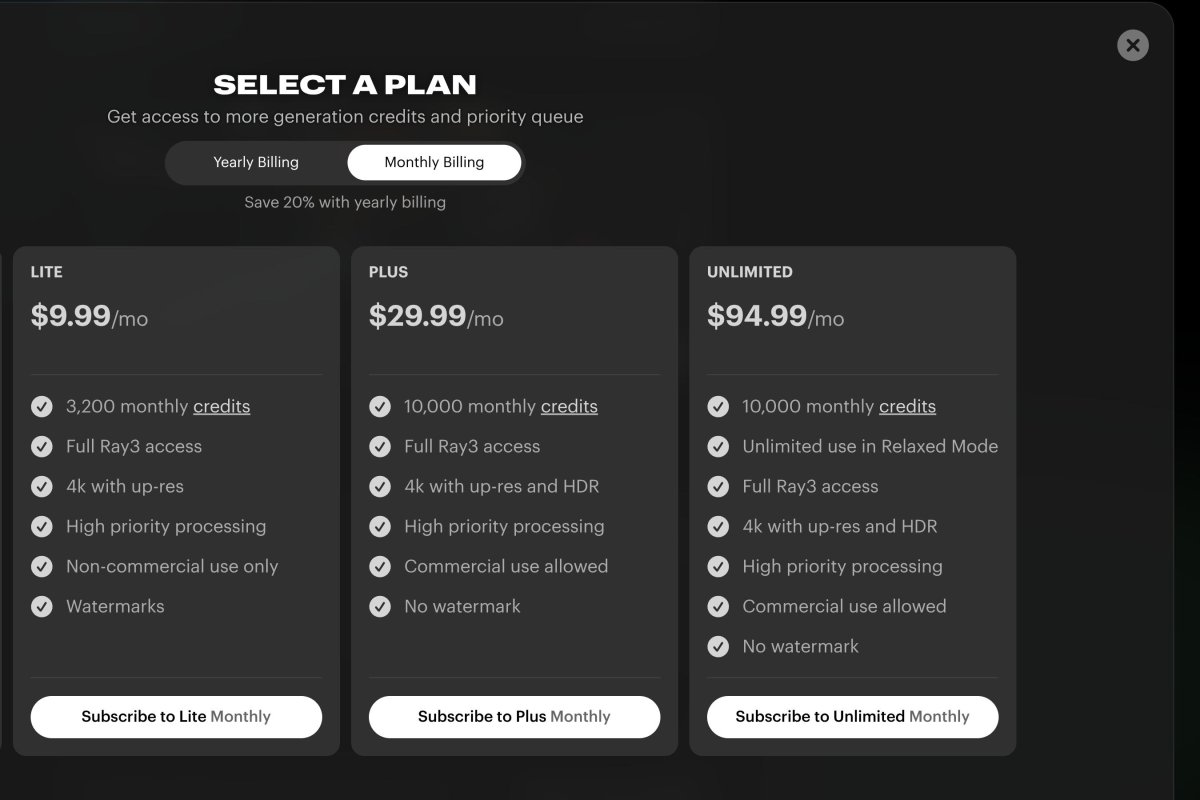This screenshot has height=800, width=1200.
Task: Subscribe to Unlimited Monthly plan
Action: [852, 717]
